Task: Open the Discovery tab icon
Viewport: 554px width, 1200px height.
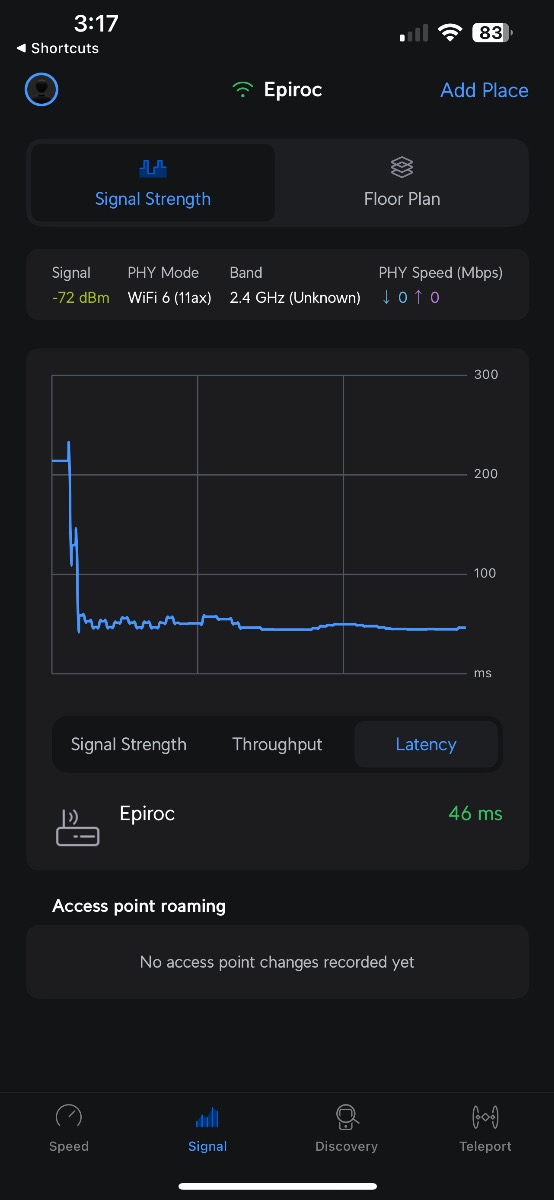Action: click(x=346, y=1117)
